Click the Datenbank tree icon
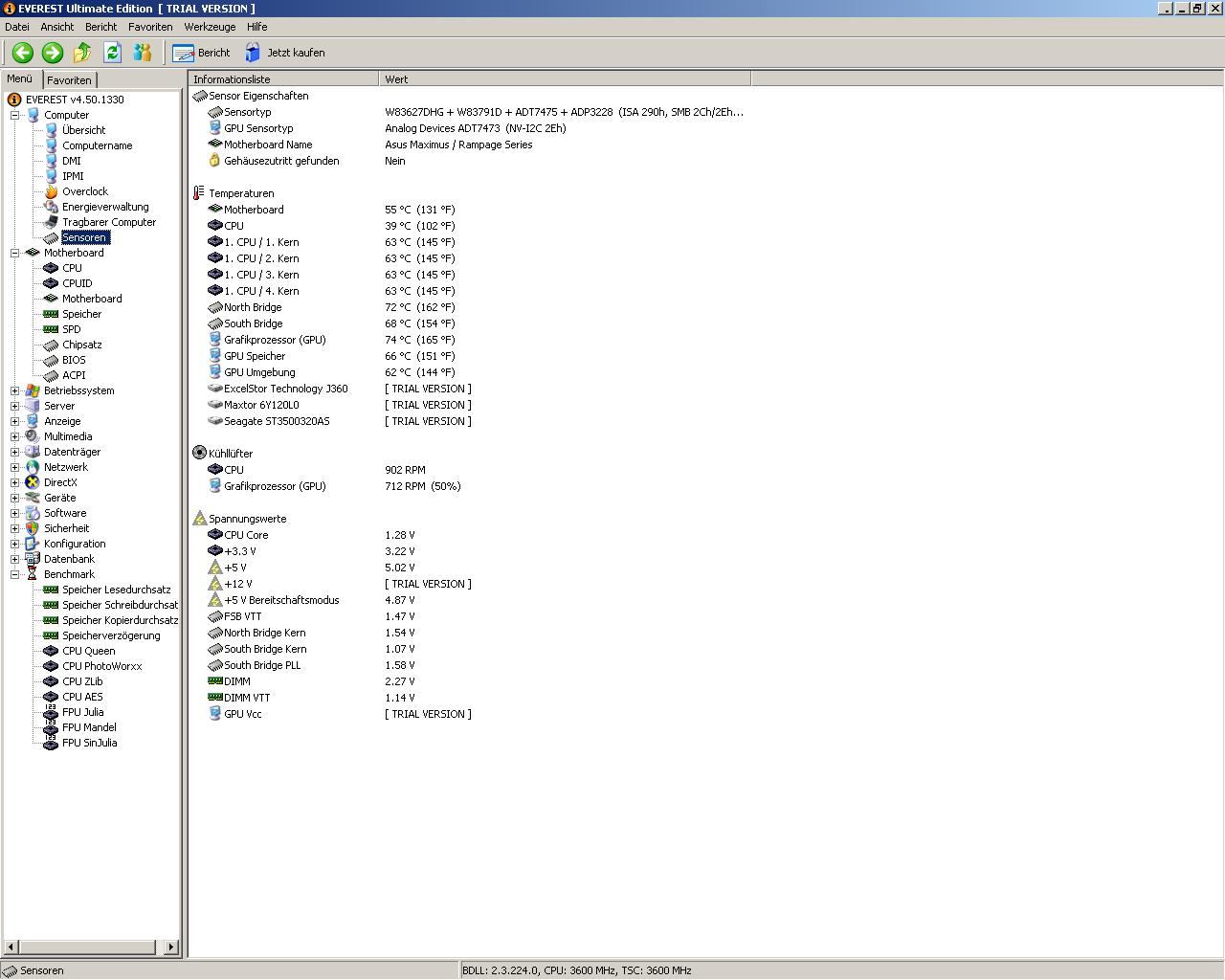The height and width of the screenshot is (980, 1225). (x=33, y=559)
